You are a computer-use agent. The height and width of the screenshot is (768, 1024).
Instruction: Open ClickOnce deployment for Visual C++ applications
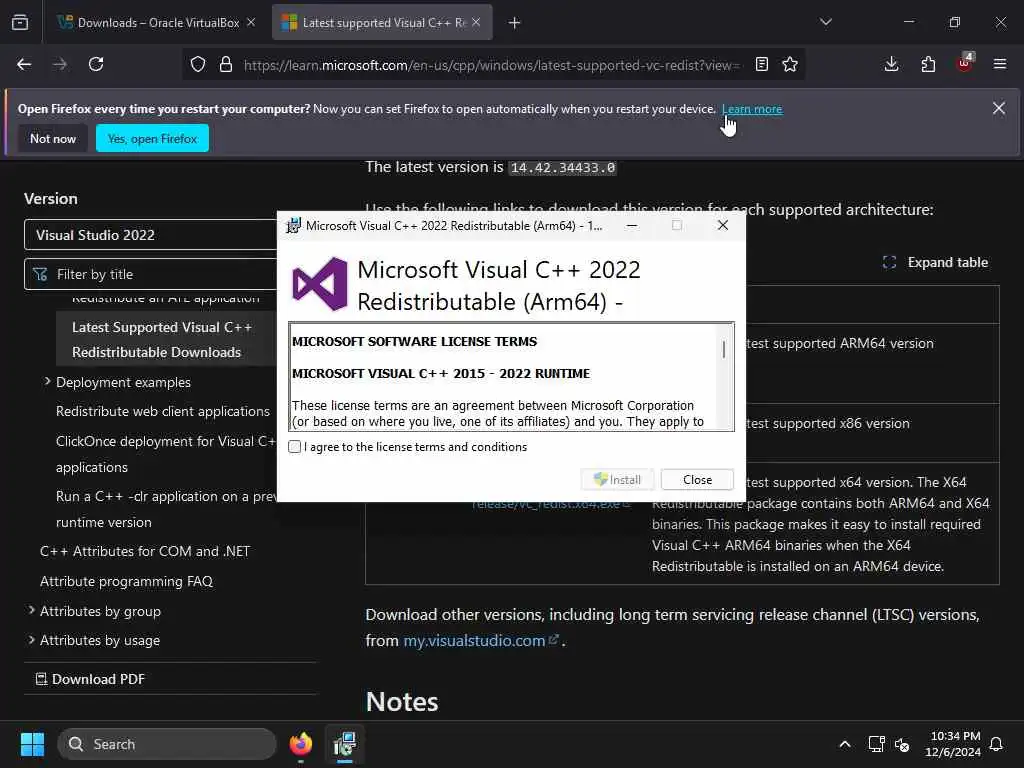point(166,454)
